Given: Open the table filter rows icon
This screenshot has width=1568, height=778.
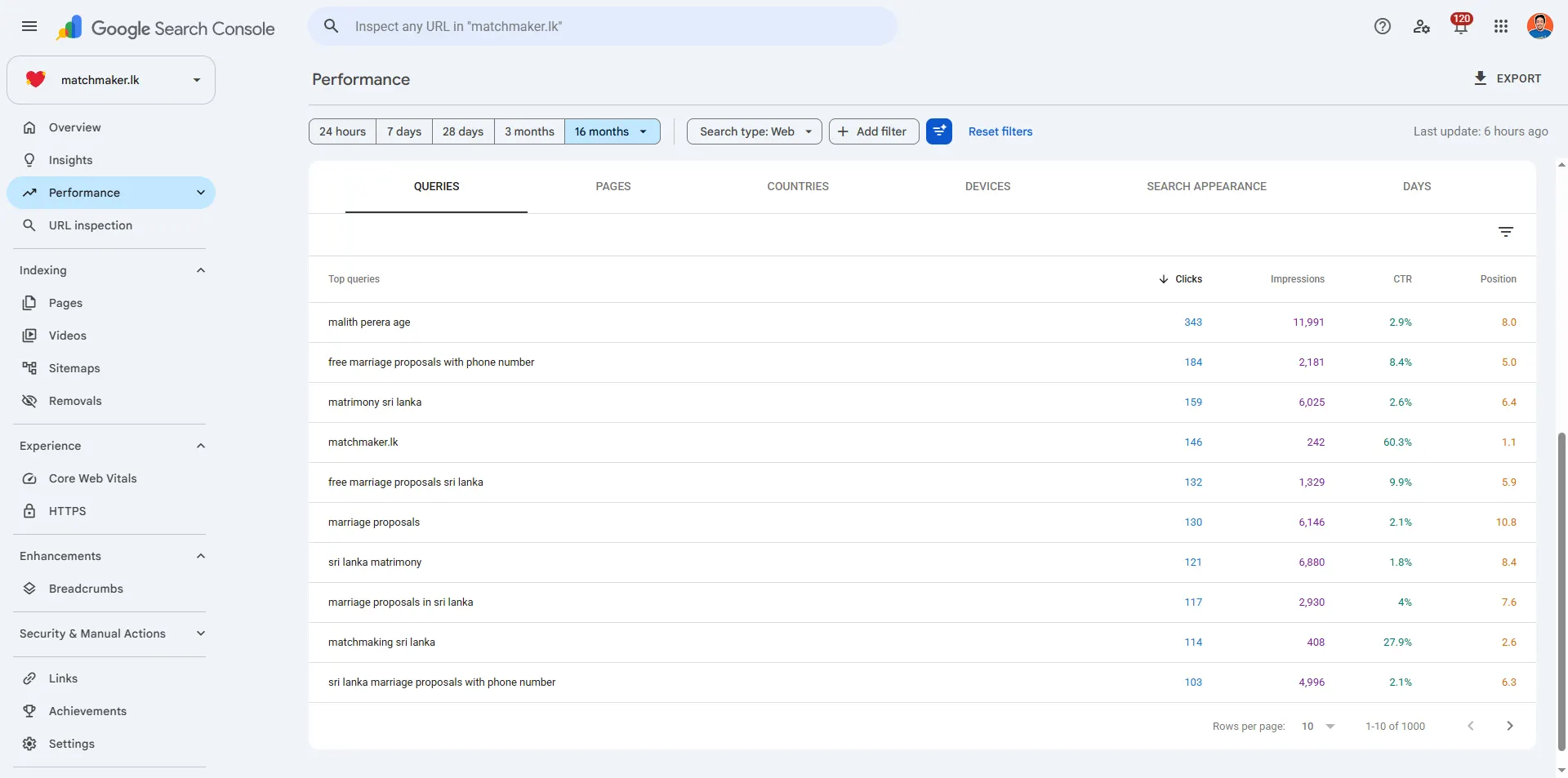Looking at the screenshot, I should [1506, 233].
